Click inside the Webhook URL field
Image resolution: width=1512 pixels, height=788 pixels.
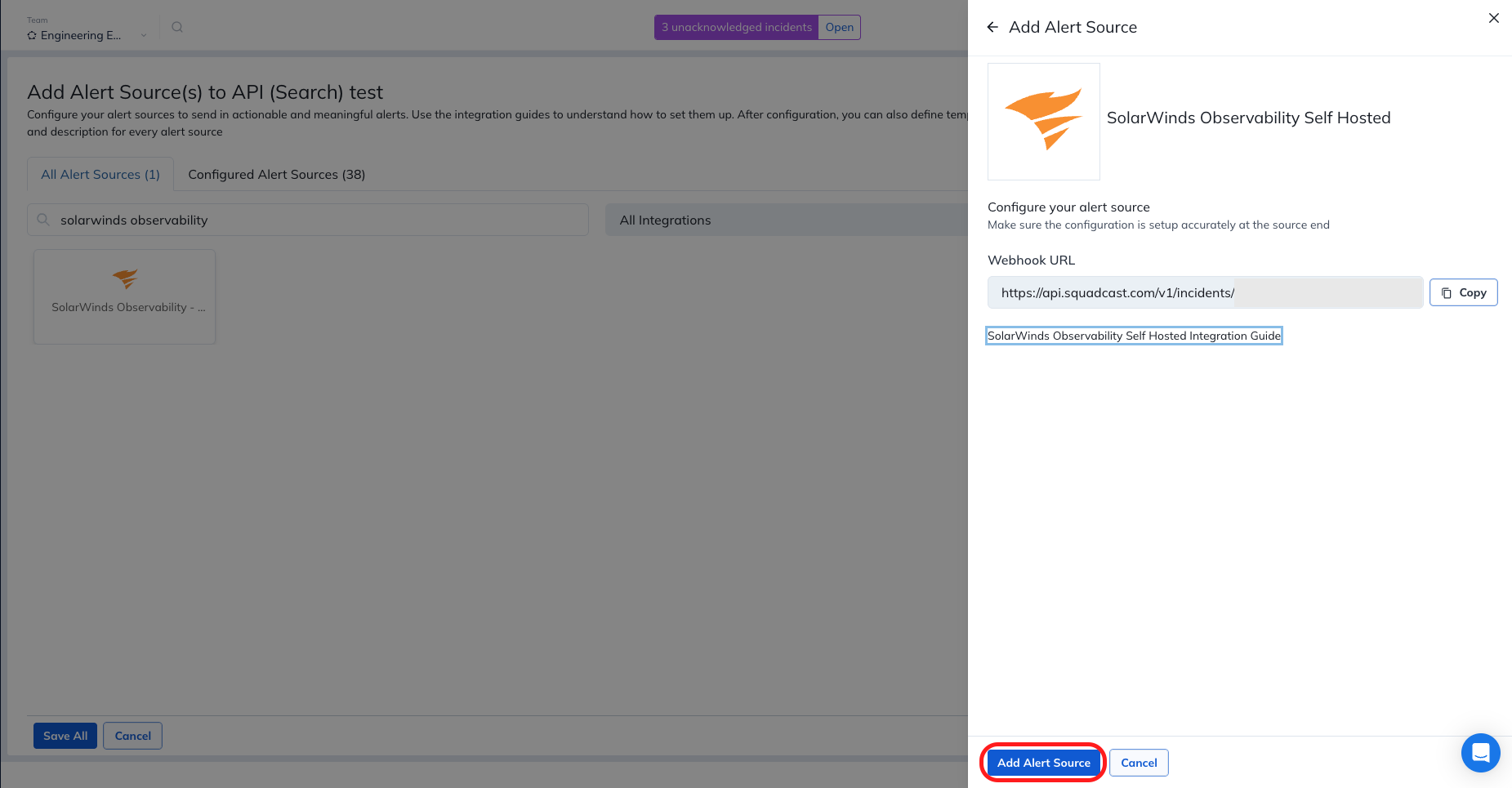[x=1205, y=292]
